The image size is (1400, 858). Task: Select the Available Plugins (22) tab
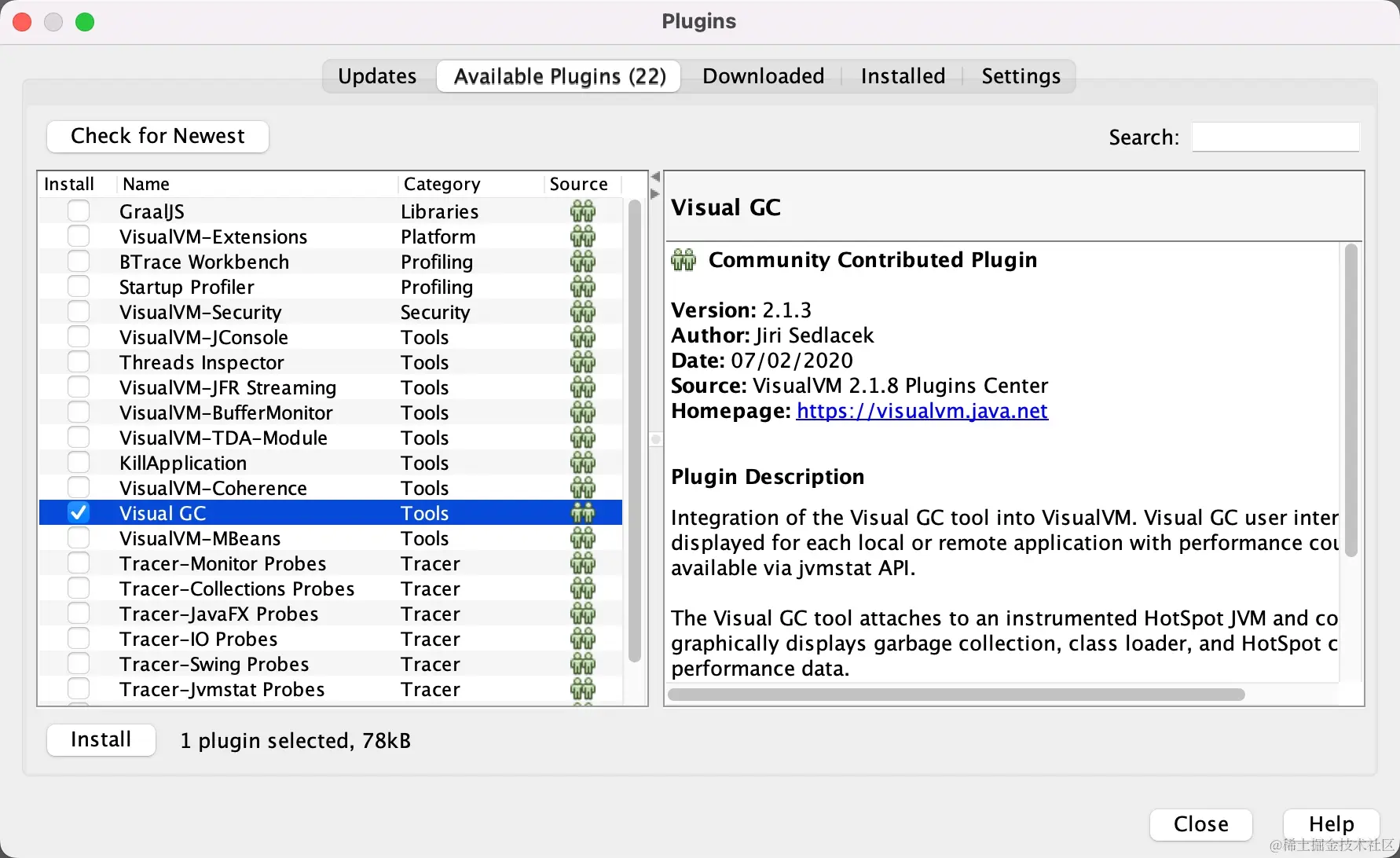point(559,76)
